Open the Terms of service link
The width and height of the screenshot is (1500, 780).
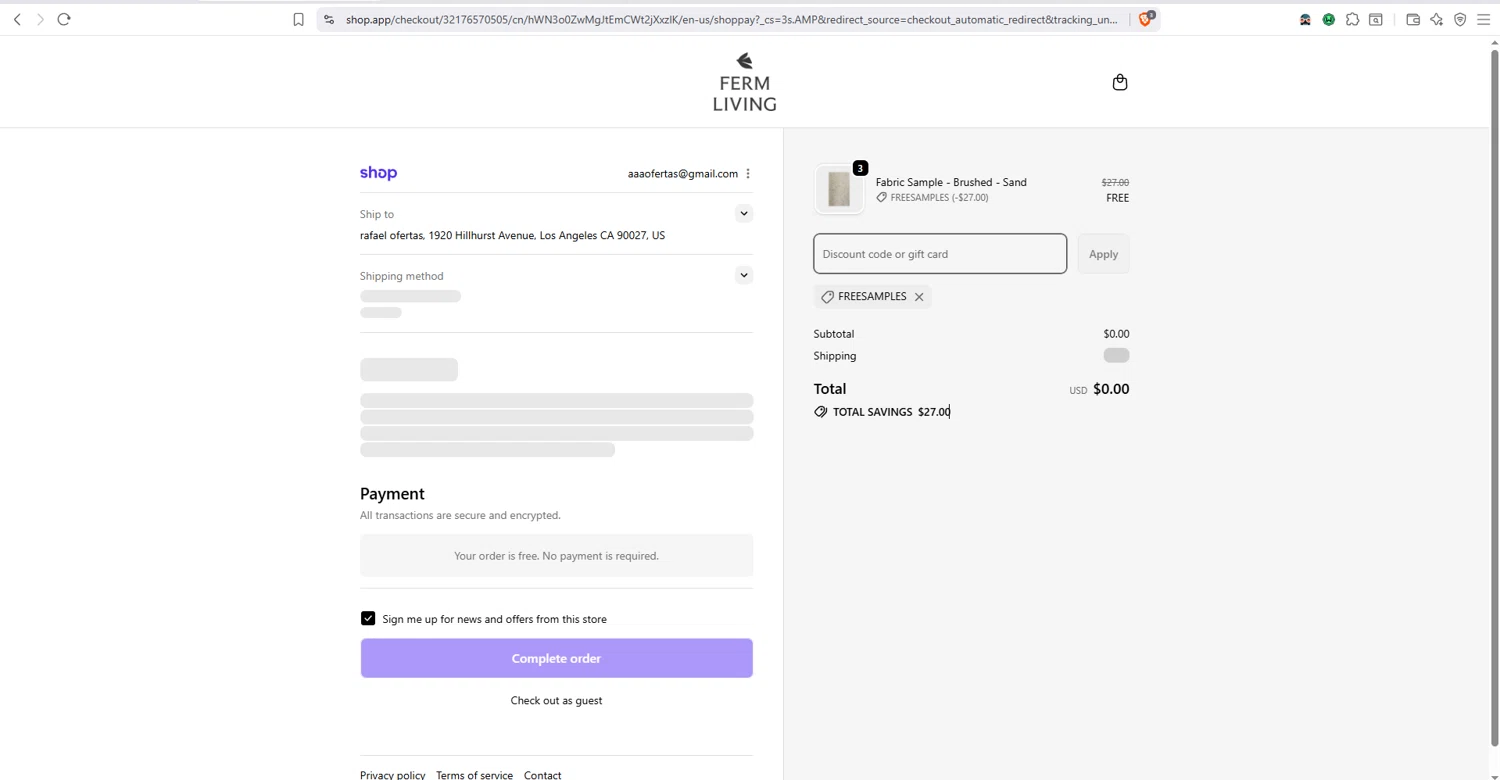click(474, 775)
